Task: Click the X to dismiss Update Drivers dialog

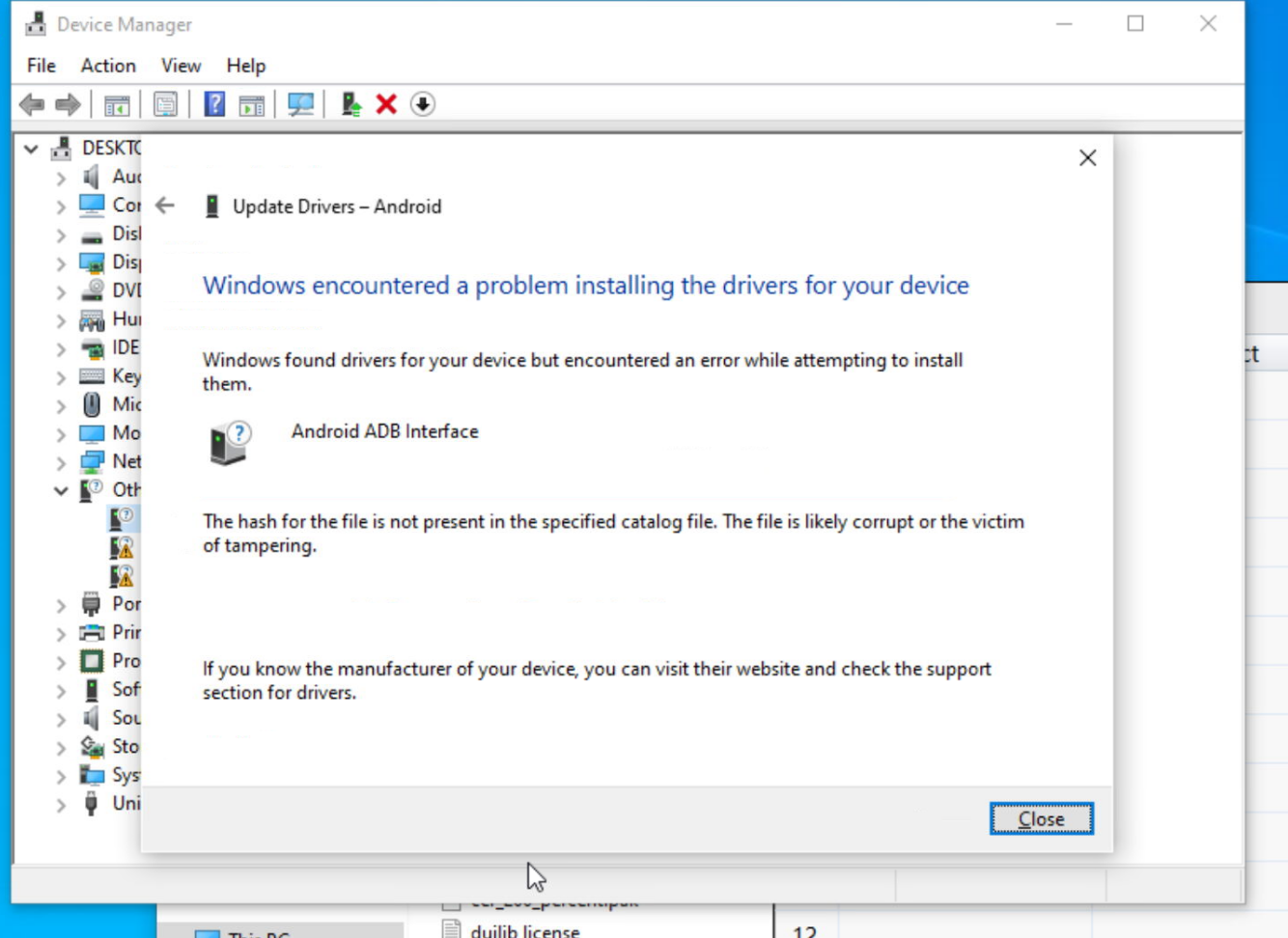Action: (1088, 158)
